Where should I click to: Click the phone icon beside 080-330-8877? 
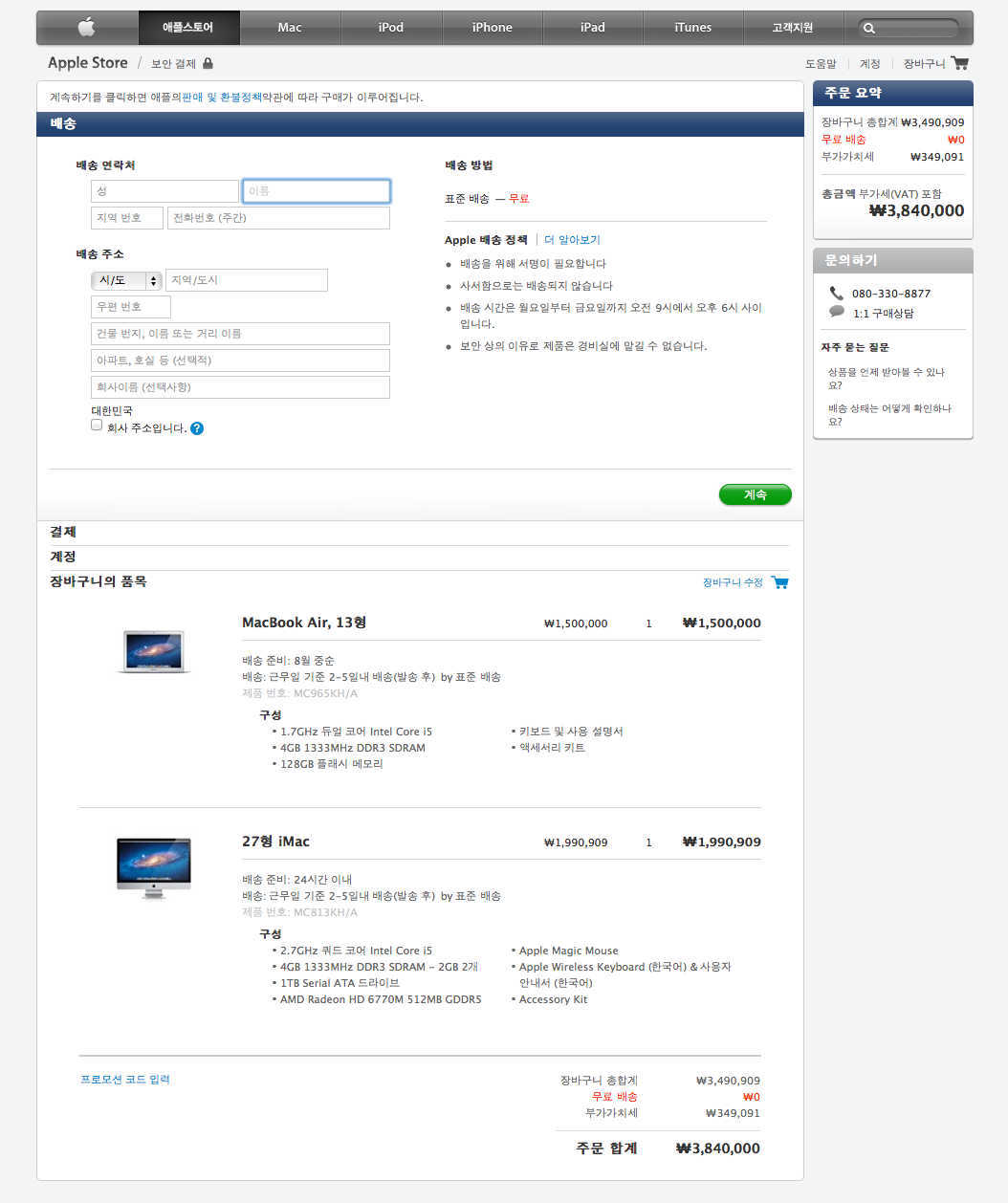[x=837, y=294]
